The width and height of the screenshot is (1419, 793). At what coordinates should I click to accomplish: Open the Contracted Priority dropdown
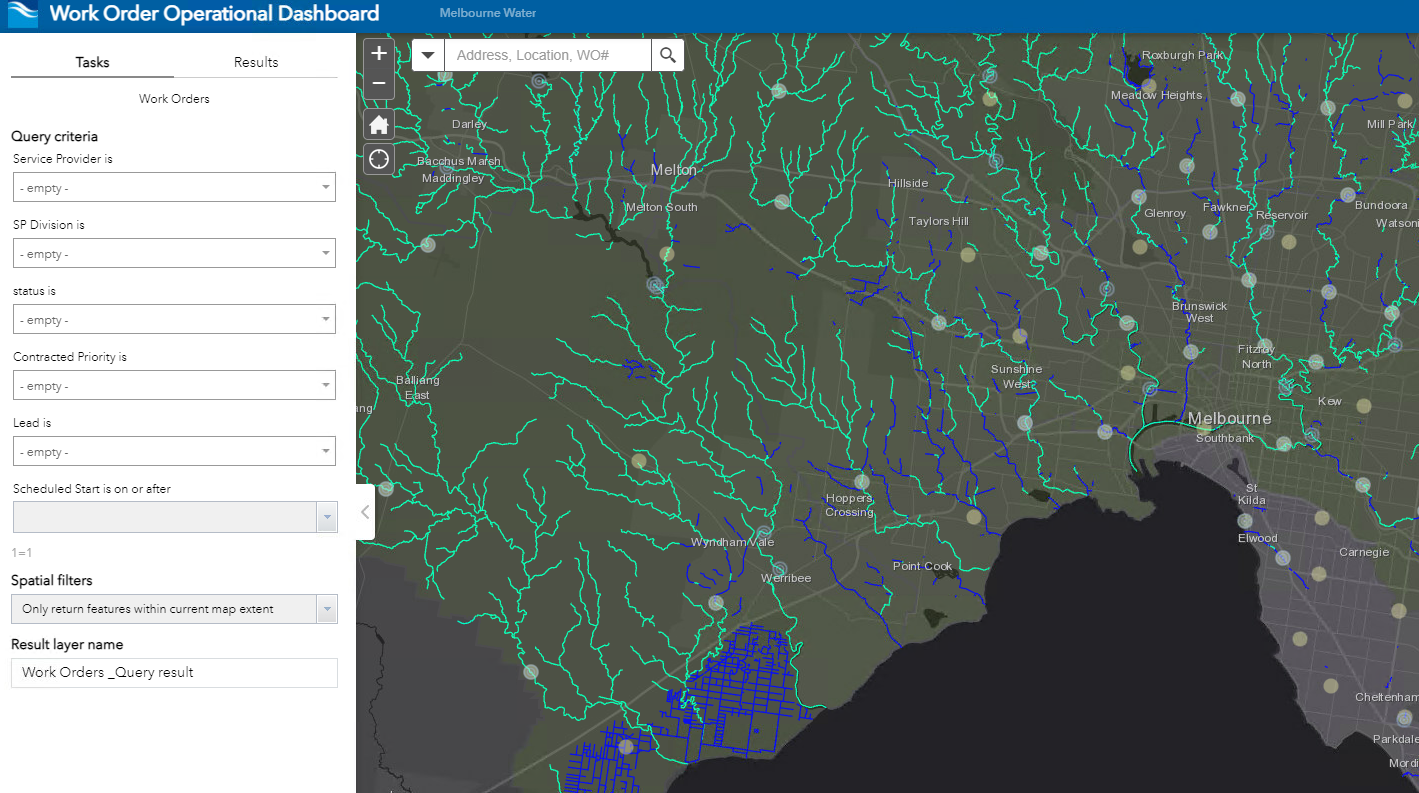coord(326,385)
